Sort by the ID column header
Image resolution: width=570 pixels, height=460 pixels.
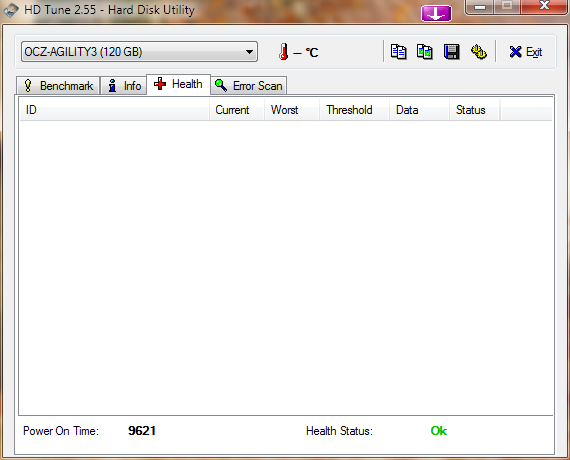pos(114,110)
